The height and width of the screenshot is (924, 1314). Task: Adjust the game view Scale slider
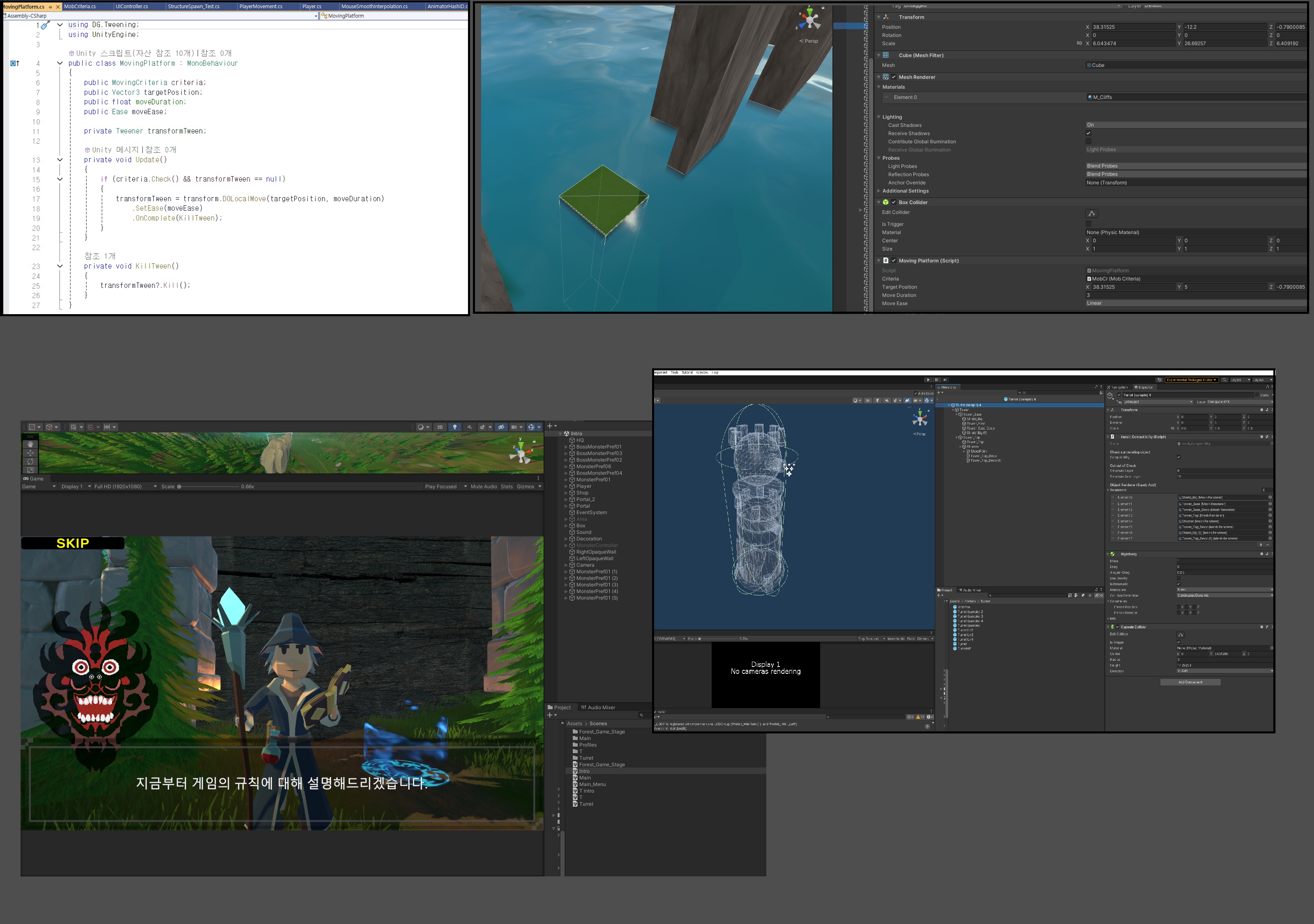[179, 487]
